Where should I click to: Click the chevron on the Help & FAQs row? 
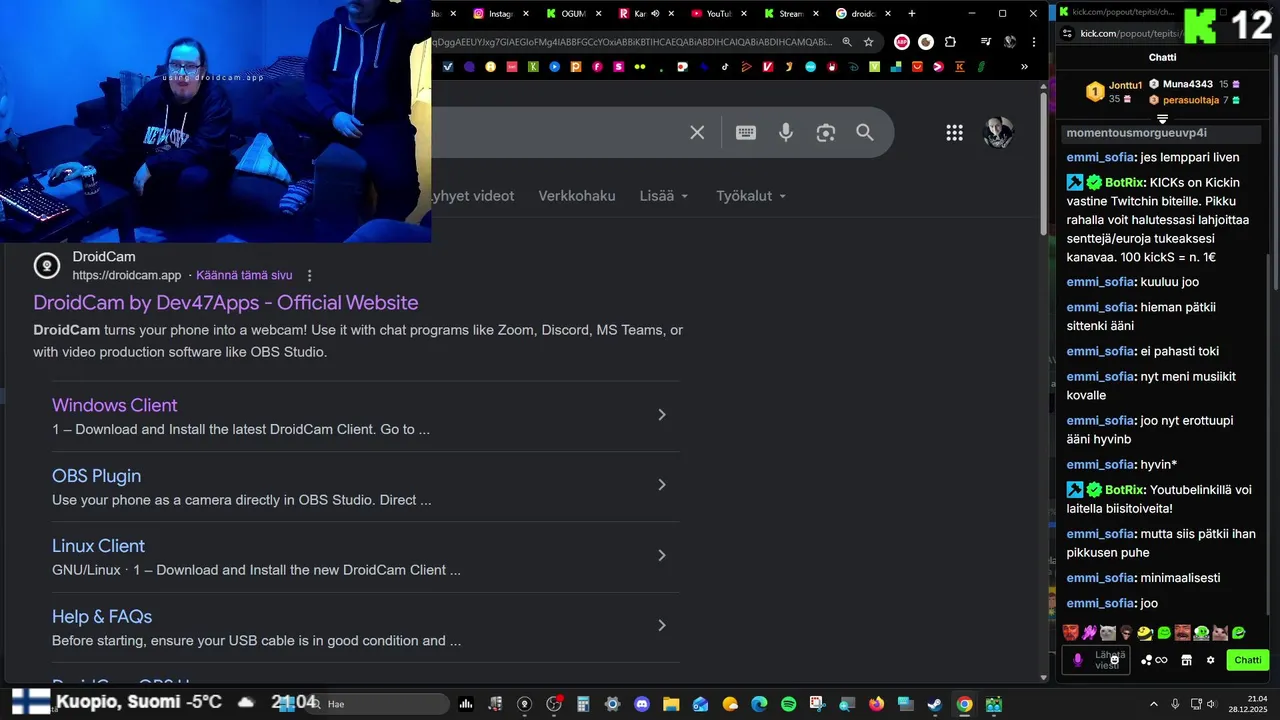click(661, 625)
